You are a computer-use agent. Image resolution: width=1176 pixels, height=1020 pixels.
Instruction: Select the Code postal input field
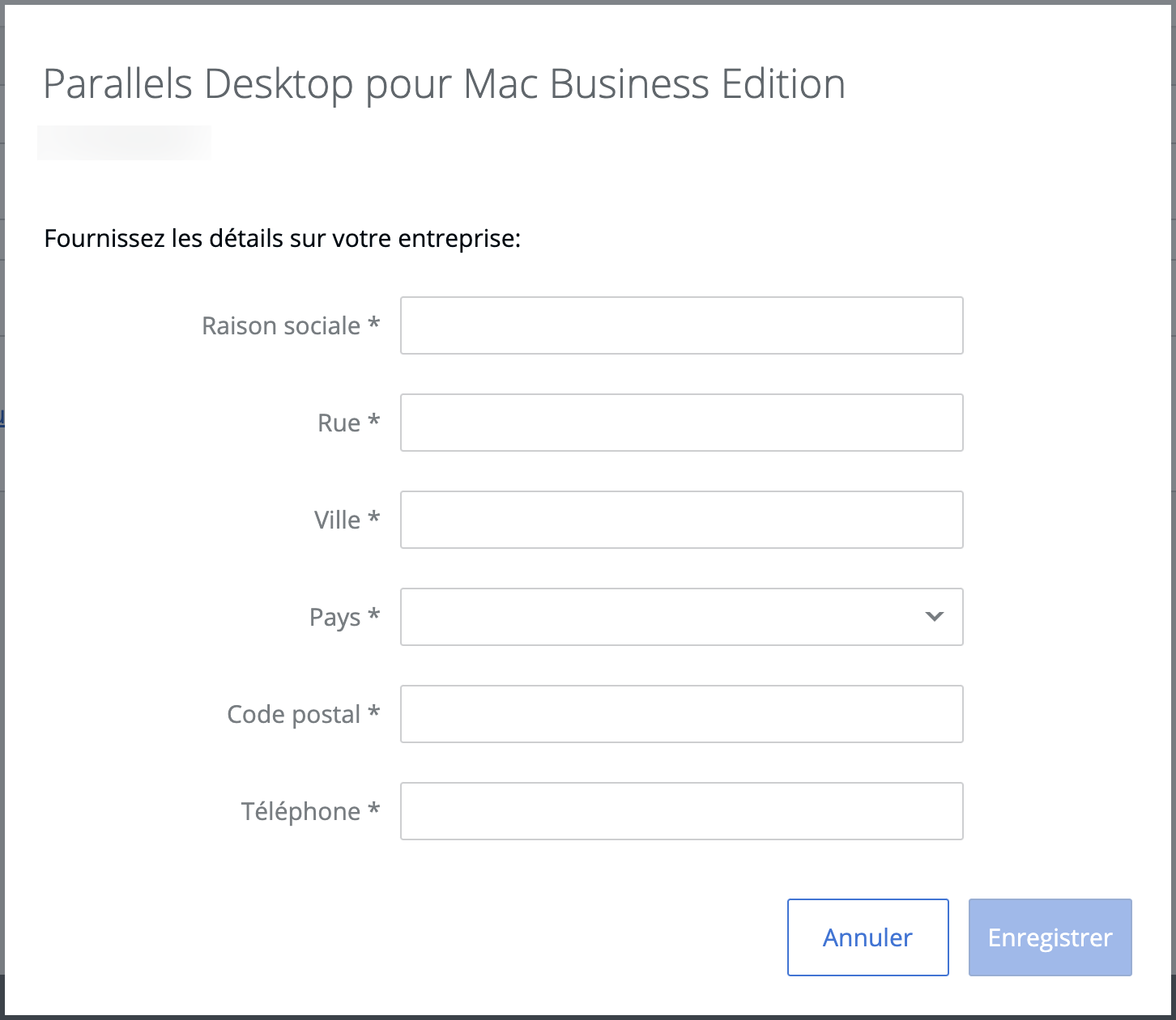click(681, 714)
